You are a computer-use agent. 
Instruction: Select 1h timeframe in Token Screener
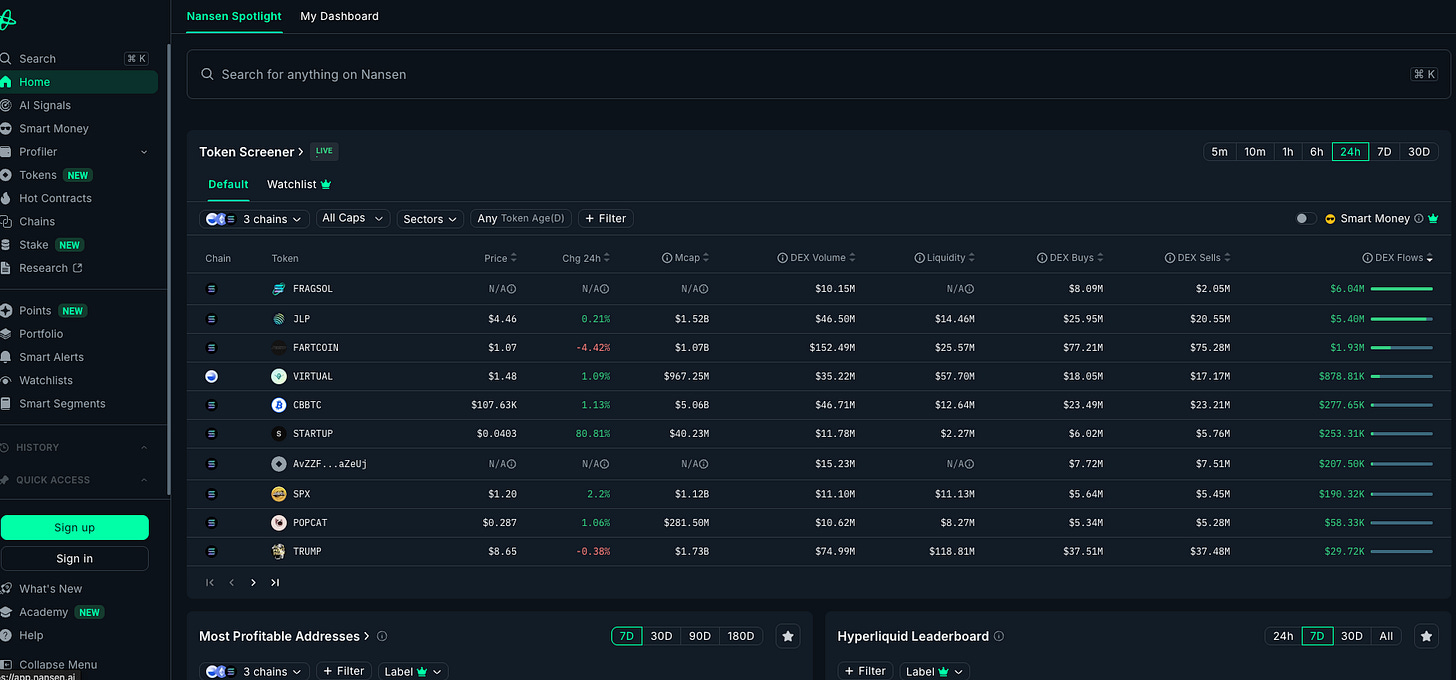tap(1288, 152)
